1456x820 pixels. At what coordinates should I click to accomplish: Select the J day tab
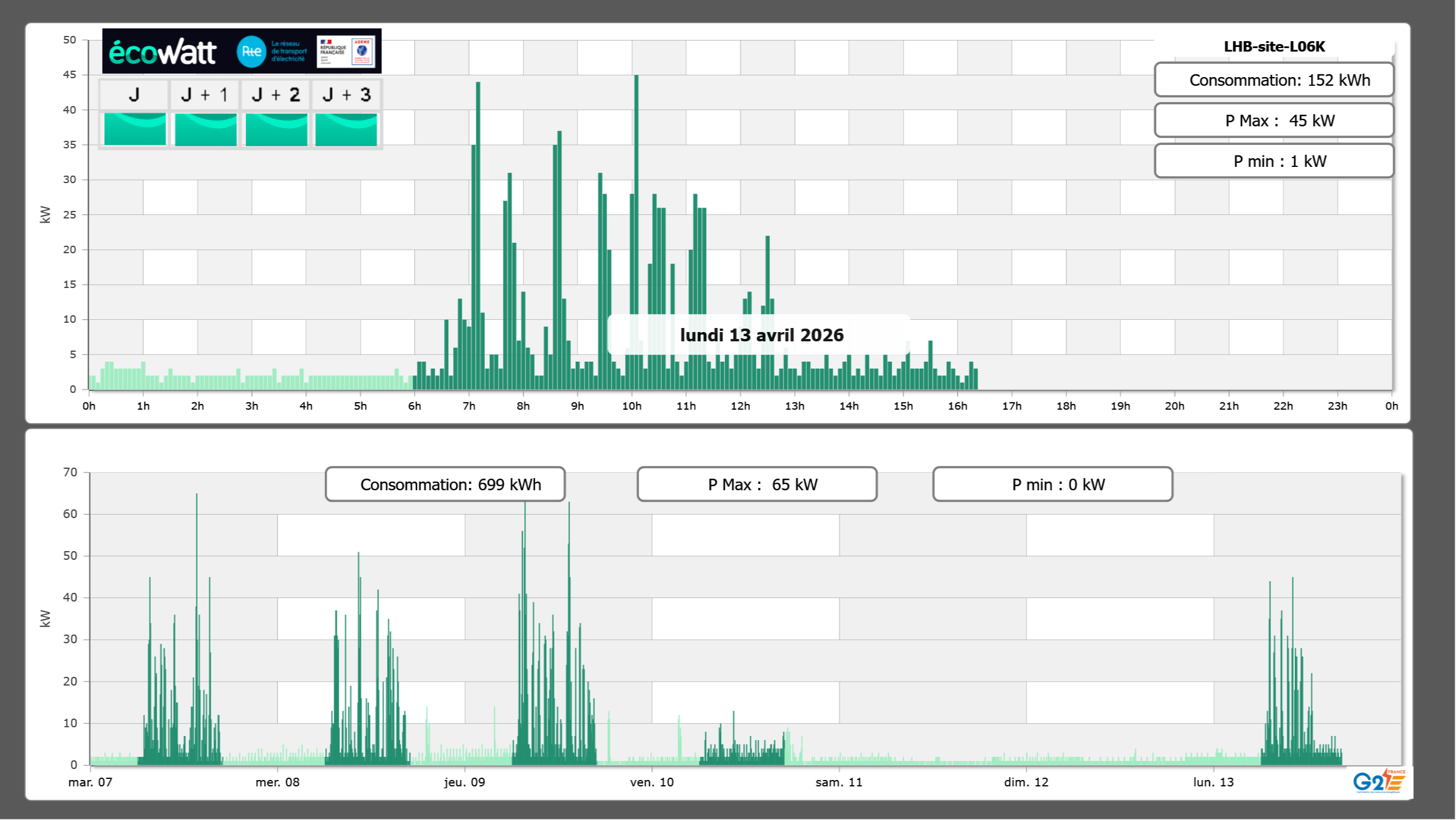[x=134, y=94]
